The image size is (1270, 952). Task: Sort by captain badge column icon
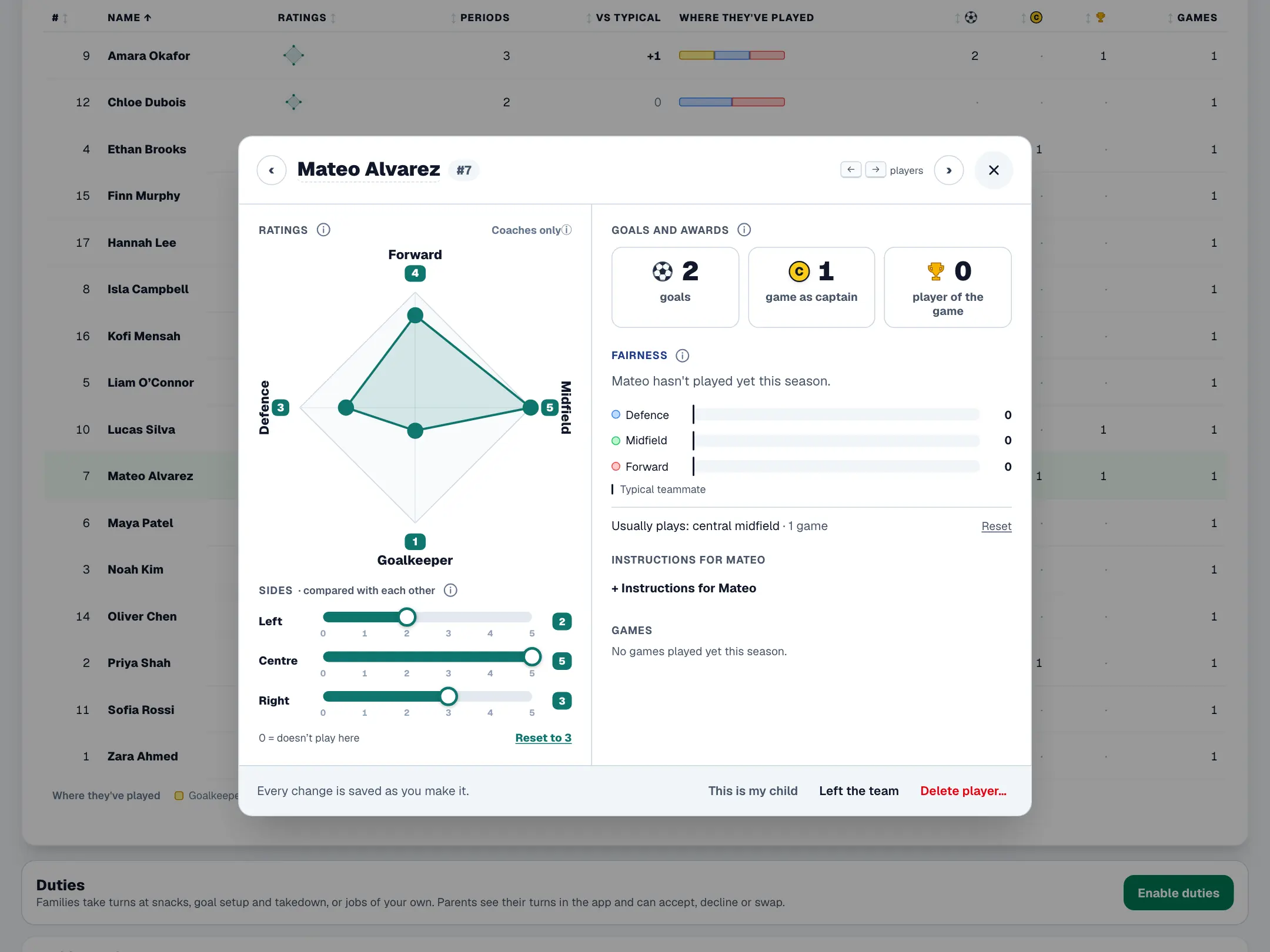click(1036, 18)
